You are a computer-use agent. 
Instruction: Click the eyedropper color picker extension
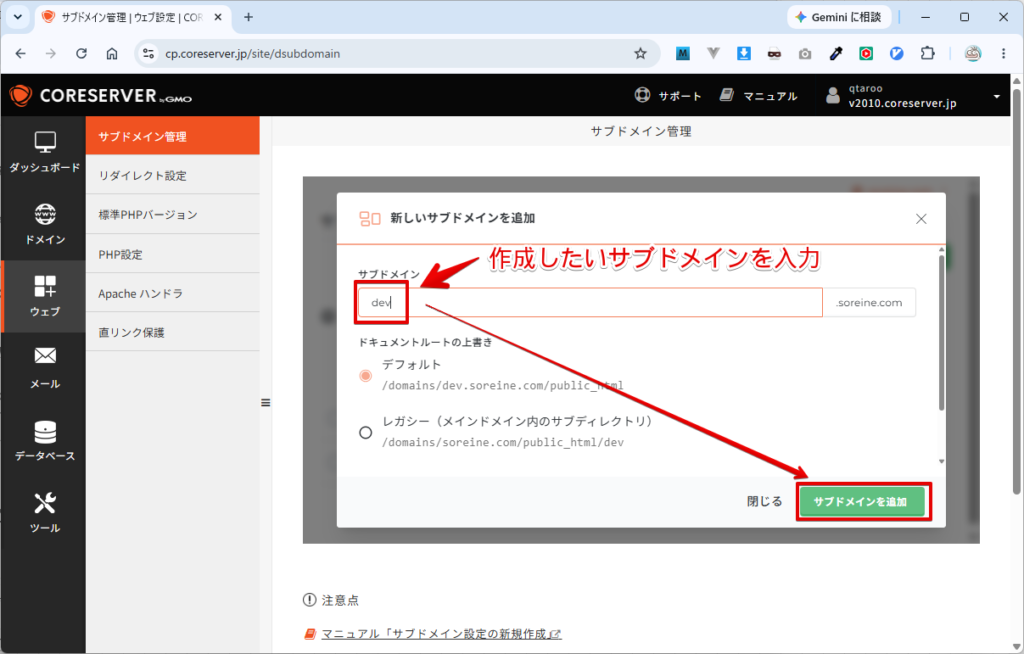[x=836, y=54]
